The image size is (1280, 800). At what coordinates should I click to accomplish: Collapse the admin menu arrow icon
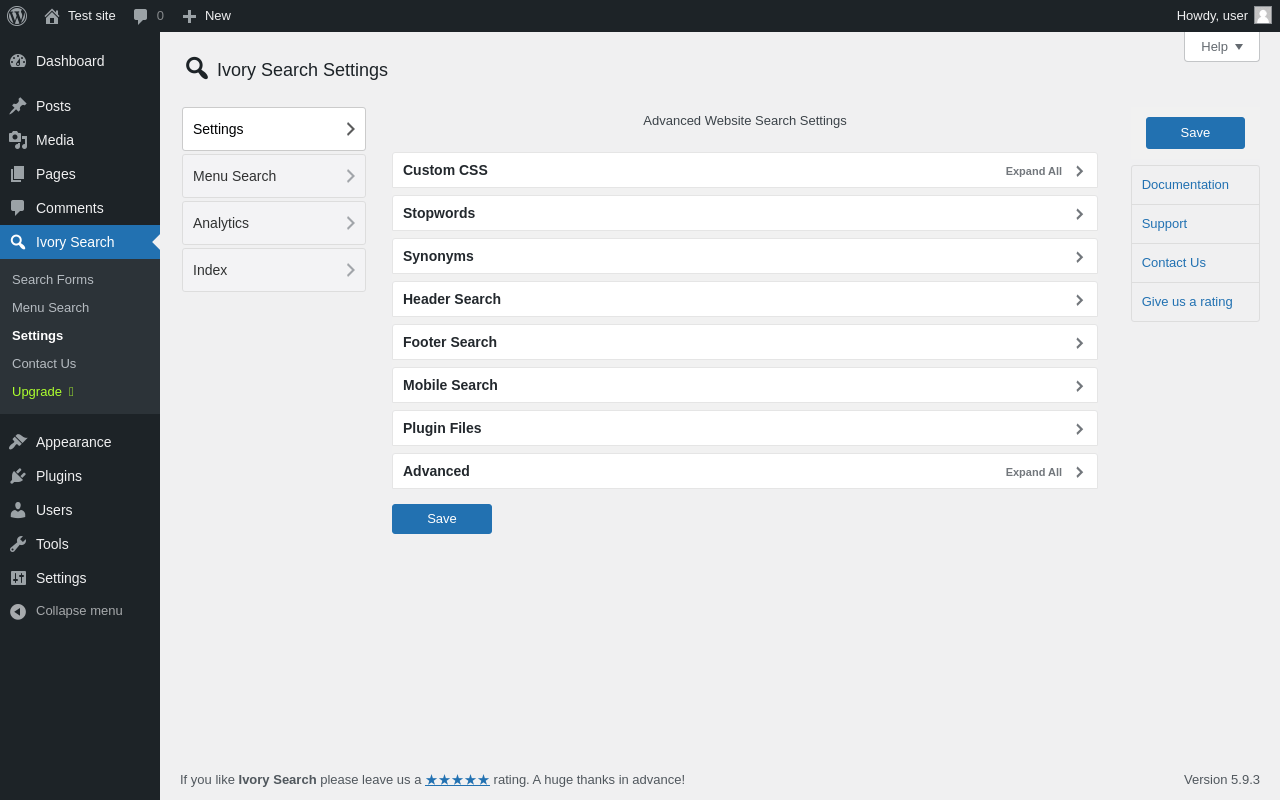[x=18, y=611]
